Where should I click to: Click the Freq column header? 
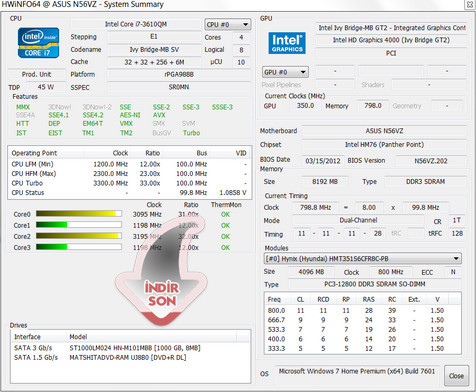click(x=277, y=299)
